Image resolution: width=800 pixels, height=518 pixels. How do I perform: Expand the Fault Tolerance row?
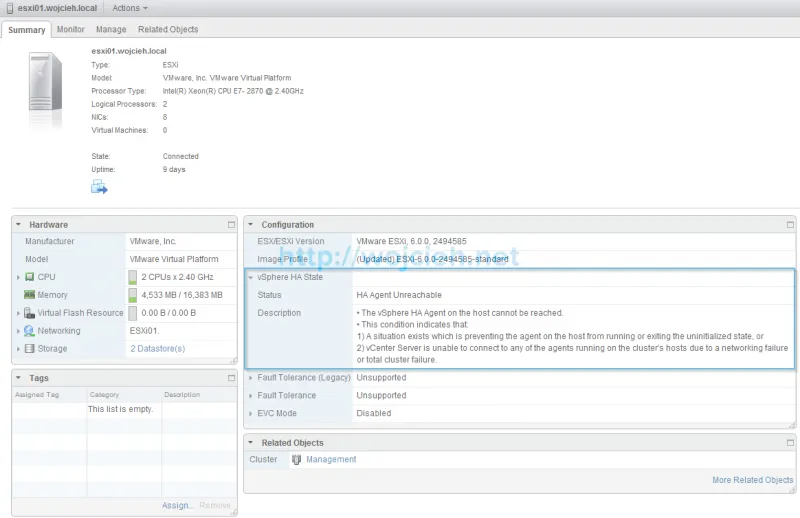tap(251, 396)
